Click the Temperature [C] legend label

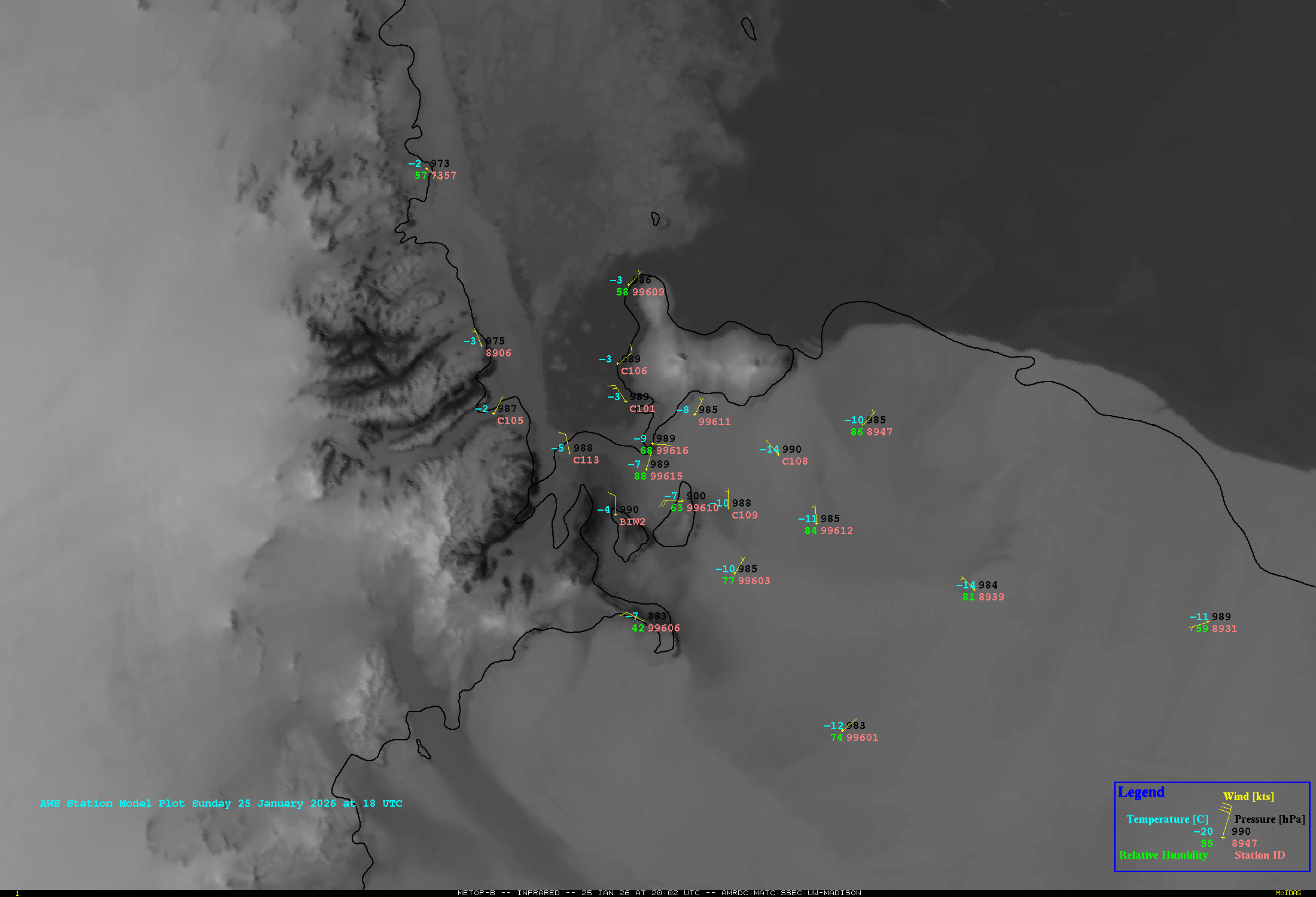(x=1167, y=819)
